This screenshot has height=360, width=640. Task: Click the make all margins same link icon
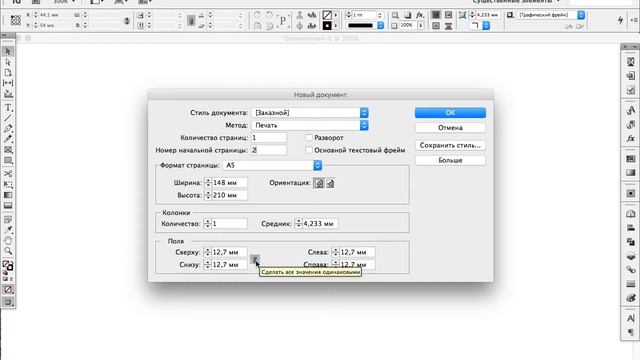click(255, 259)
